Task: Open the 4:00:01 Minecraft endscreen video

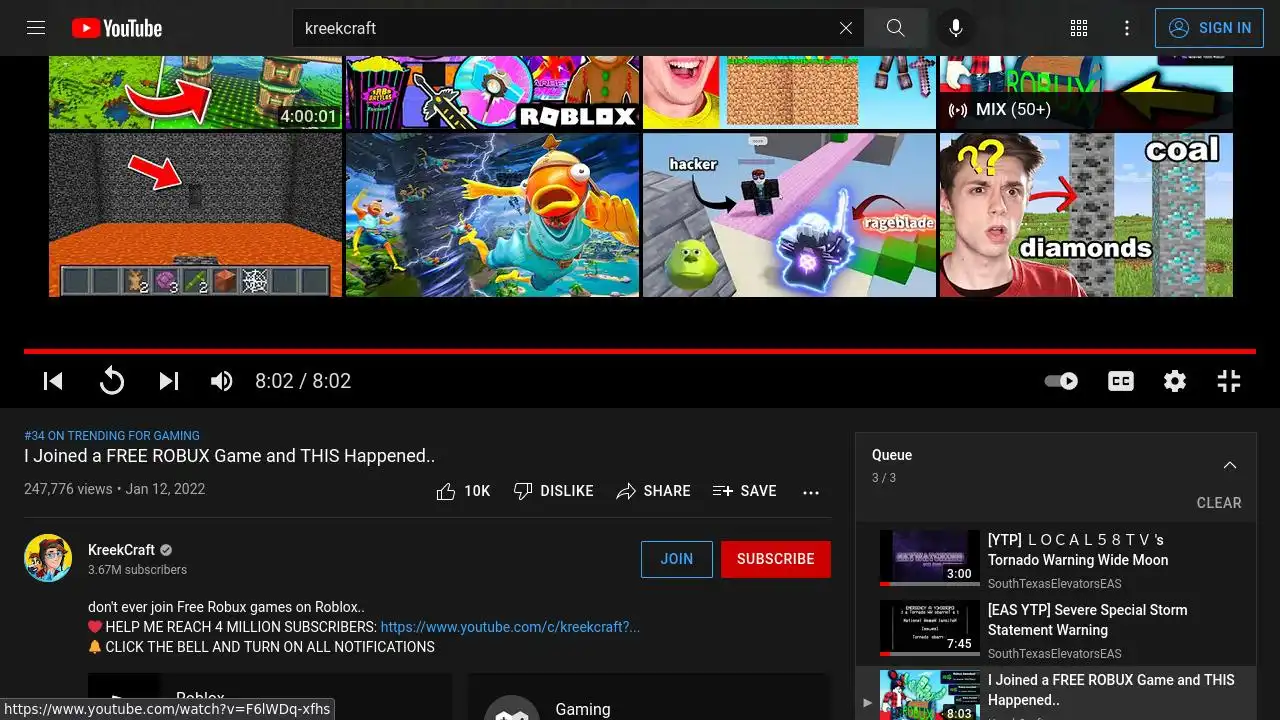Action: 196,93
